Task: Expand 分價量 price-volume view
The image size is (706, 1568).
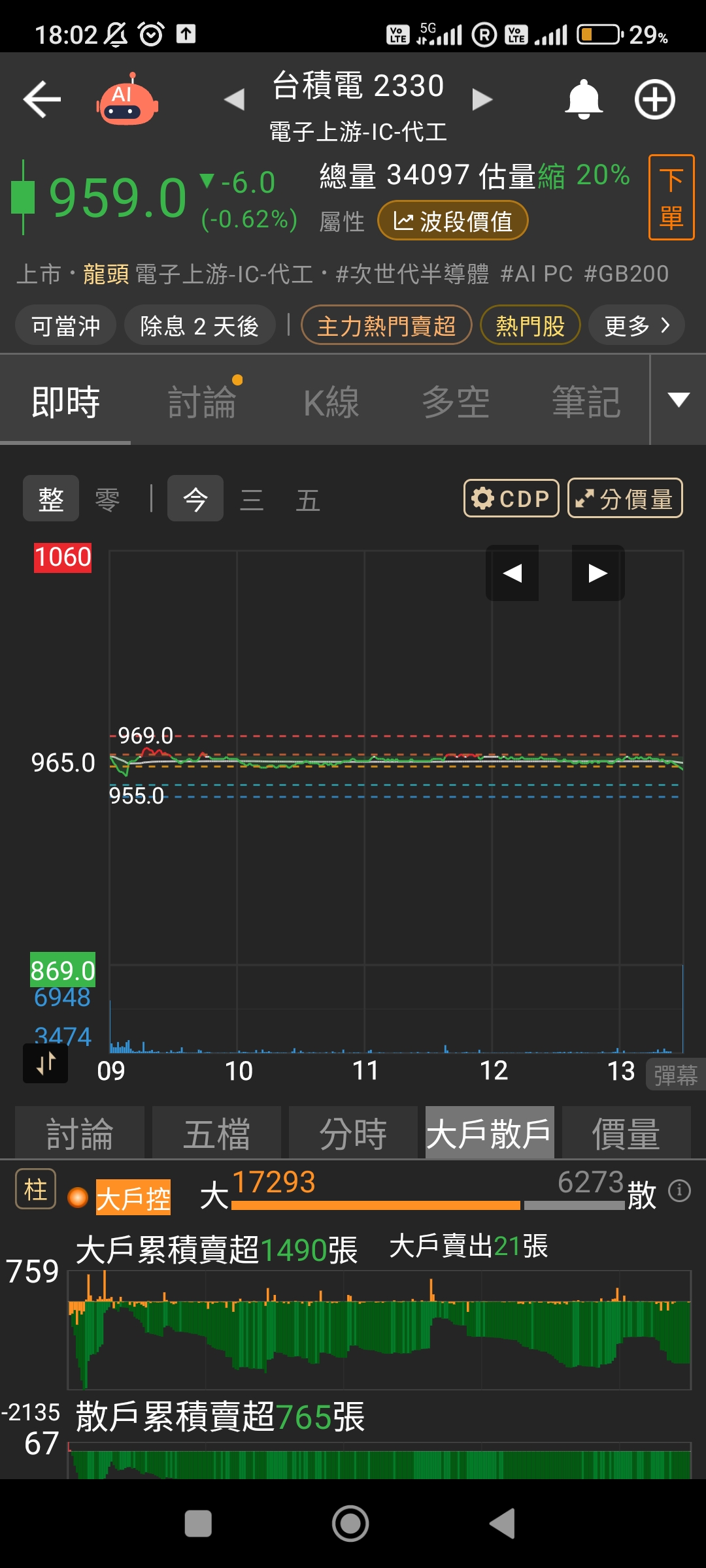Action: pyautogui.click(x=625, y=498)
